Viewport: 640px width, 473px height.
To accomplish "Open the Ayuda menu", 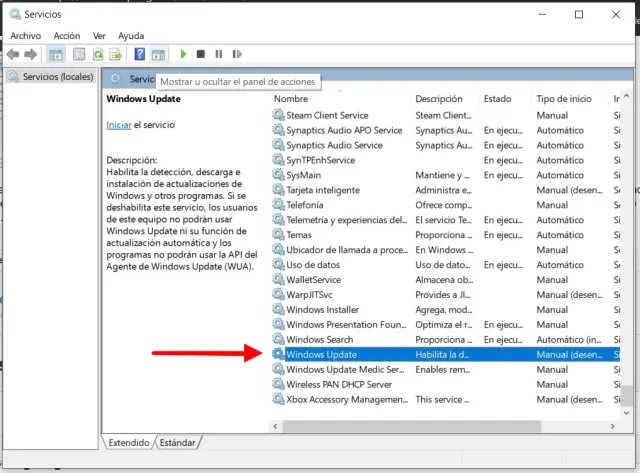I will pyautogui.click(x=131, y=36).
